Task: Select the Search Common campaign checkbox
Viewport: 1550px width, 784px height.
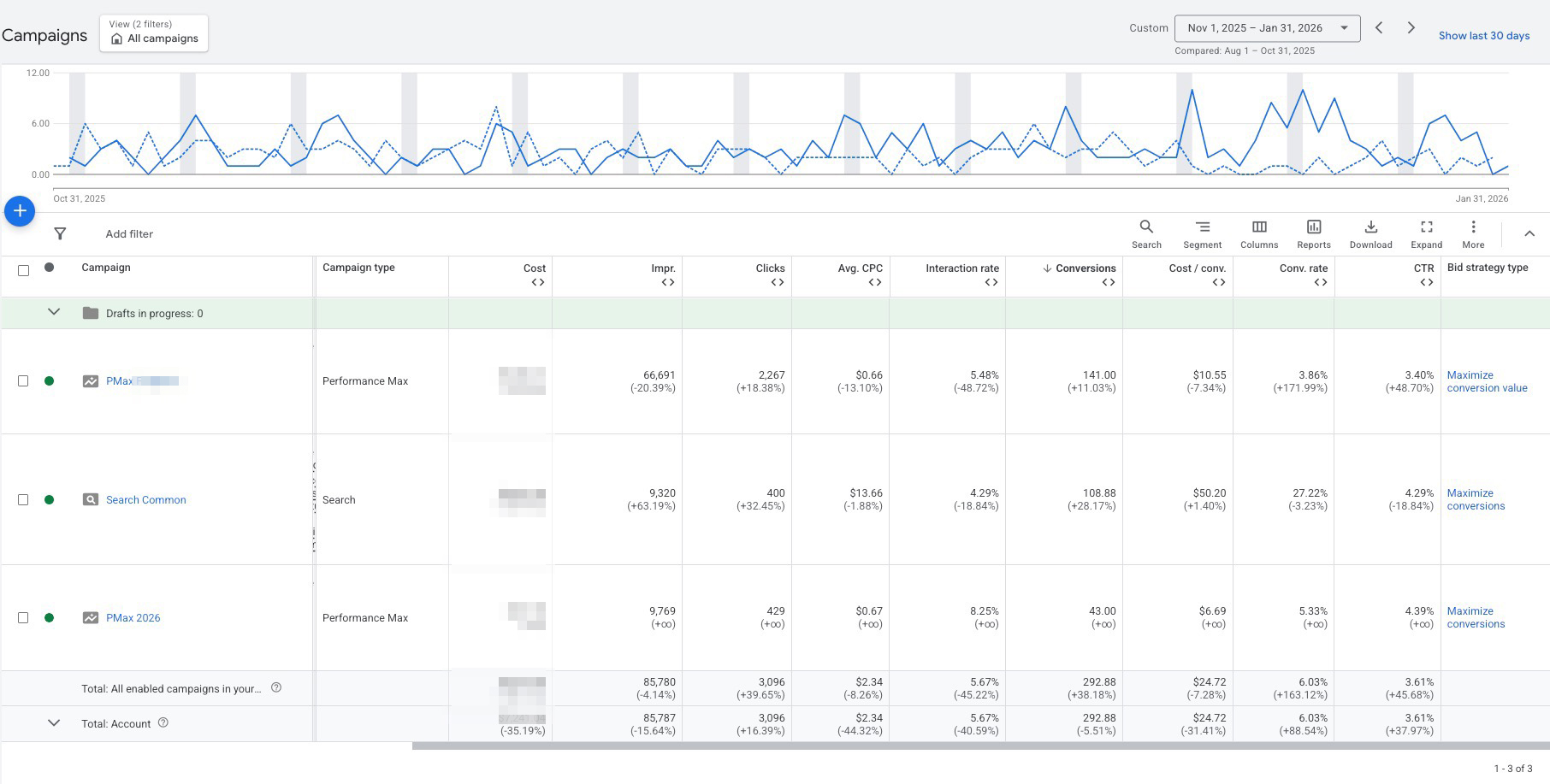Action: tap(23, 500)
